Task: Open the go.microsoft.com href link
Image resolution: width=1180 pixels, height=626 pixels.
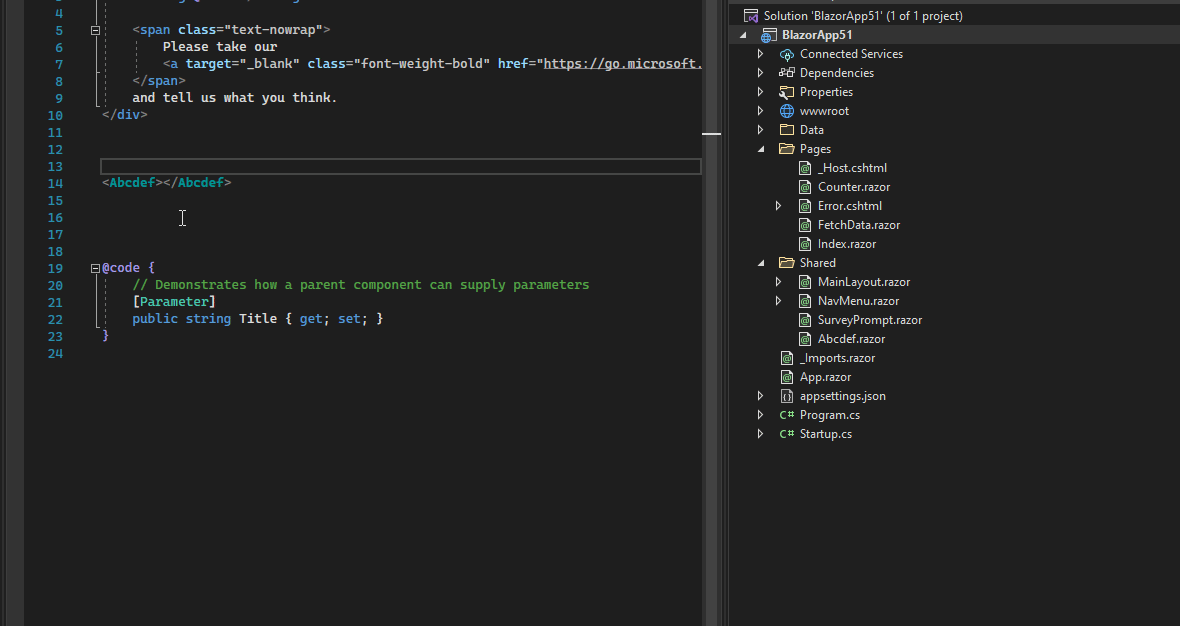Action: [622, 64]
